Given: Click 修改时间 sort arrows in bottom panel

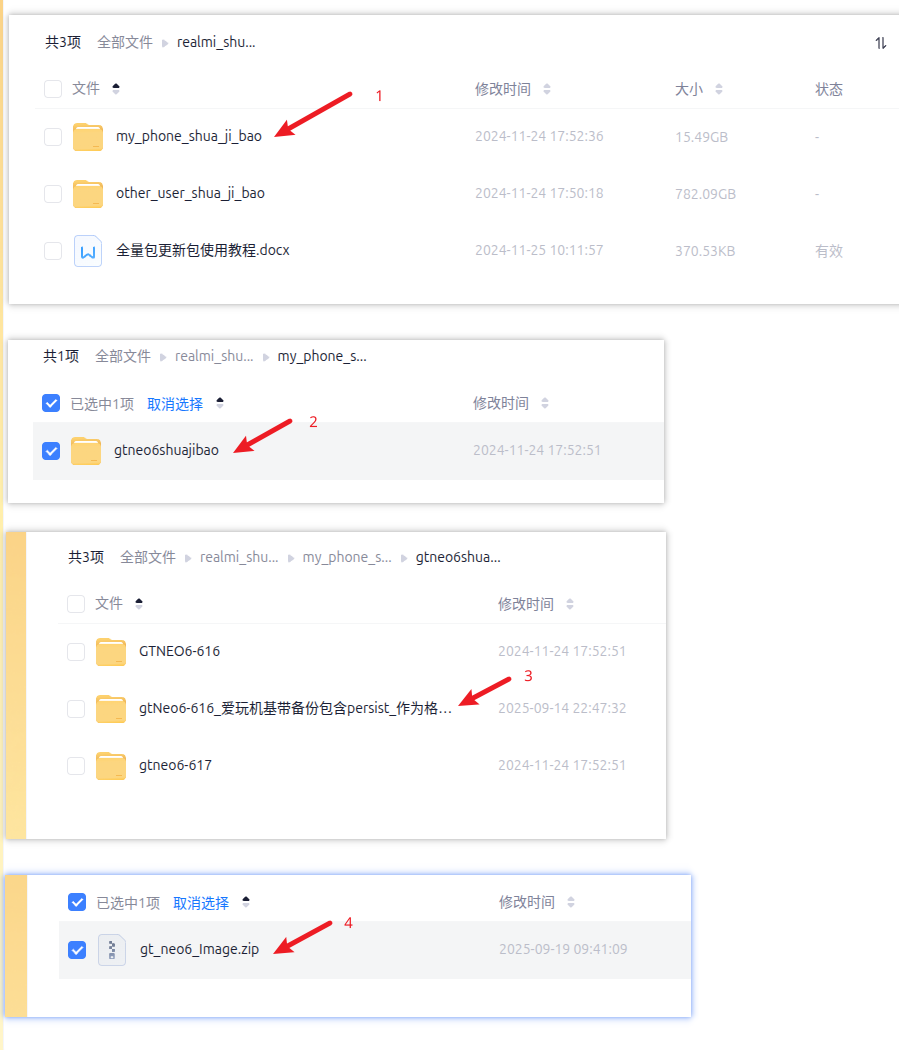Looking at the screenshot, I should click(571, 902).
